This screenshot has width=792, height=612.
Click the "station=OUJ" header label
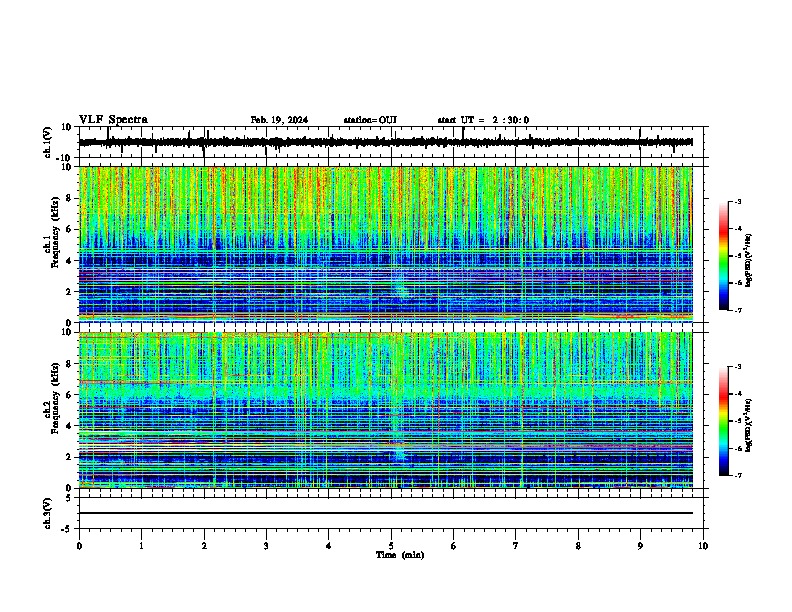[370, 120]
